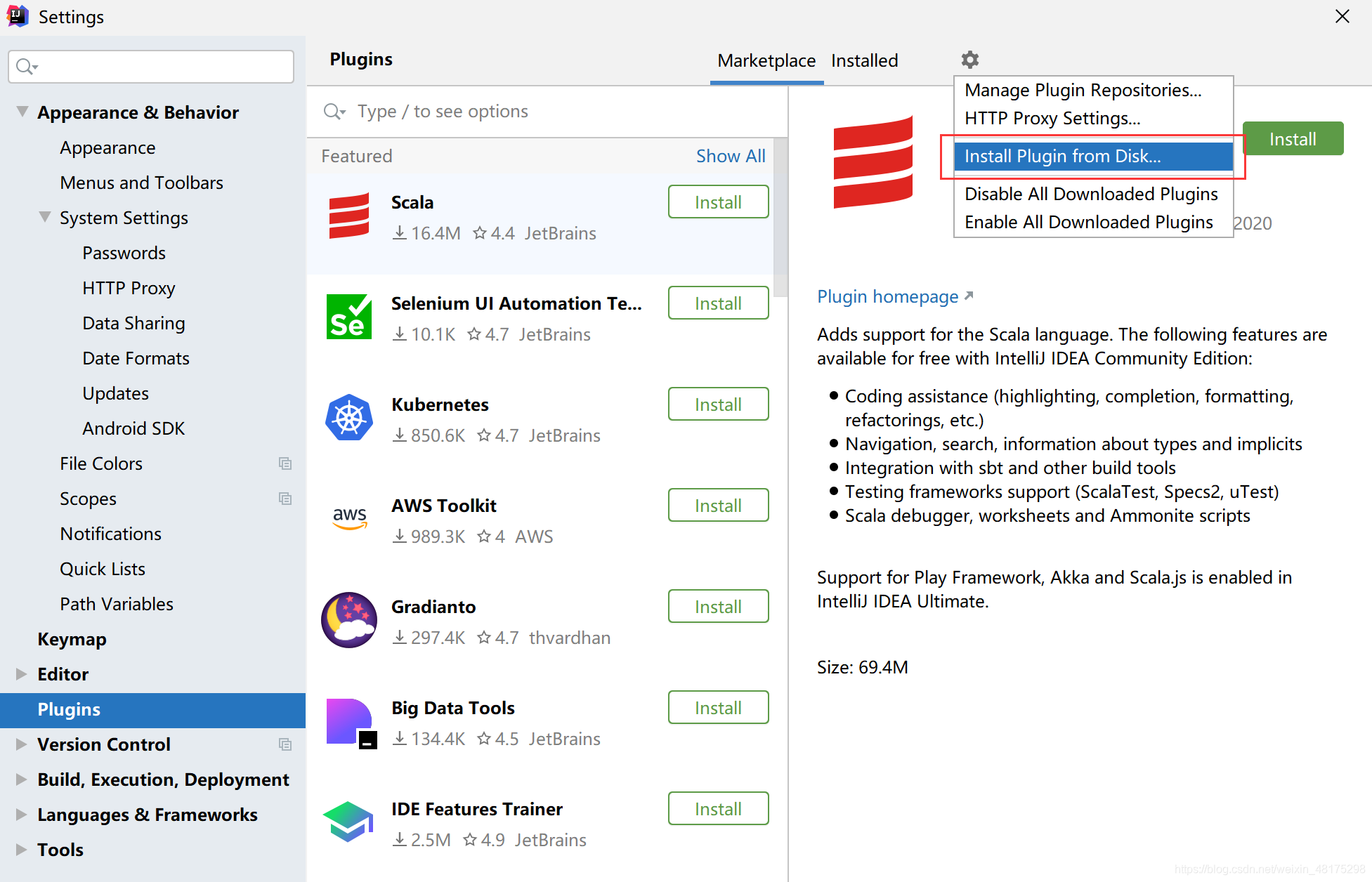Open Android SDK settings
This screenshot has width=1372, height=882.
tap(133, 428)
